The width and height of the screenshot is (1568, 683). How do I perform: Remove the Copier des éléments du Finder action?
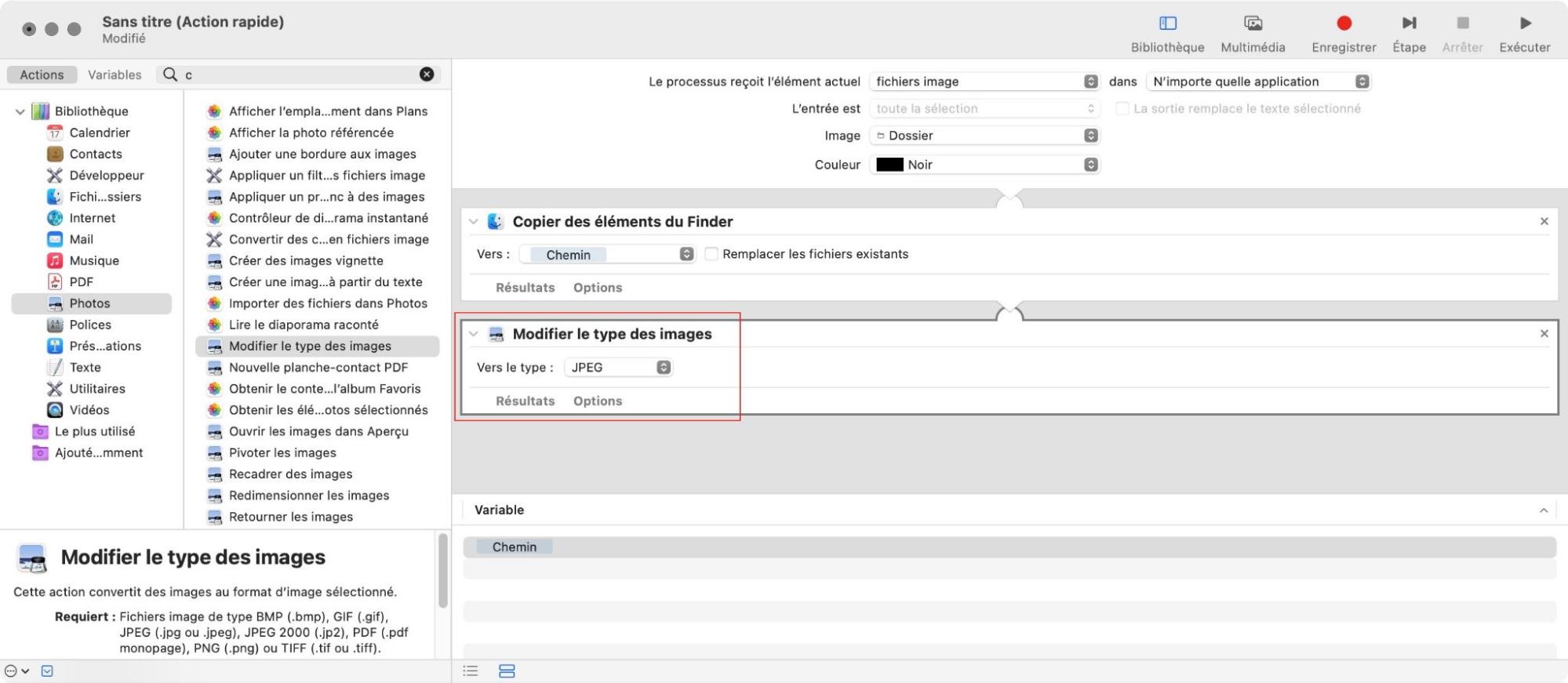point(1544,221)
